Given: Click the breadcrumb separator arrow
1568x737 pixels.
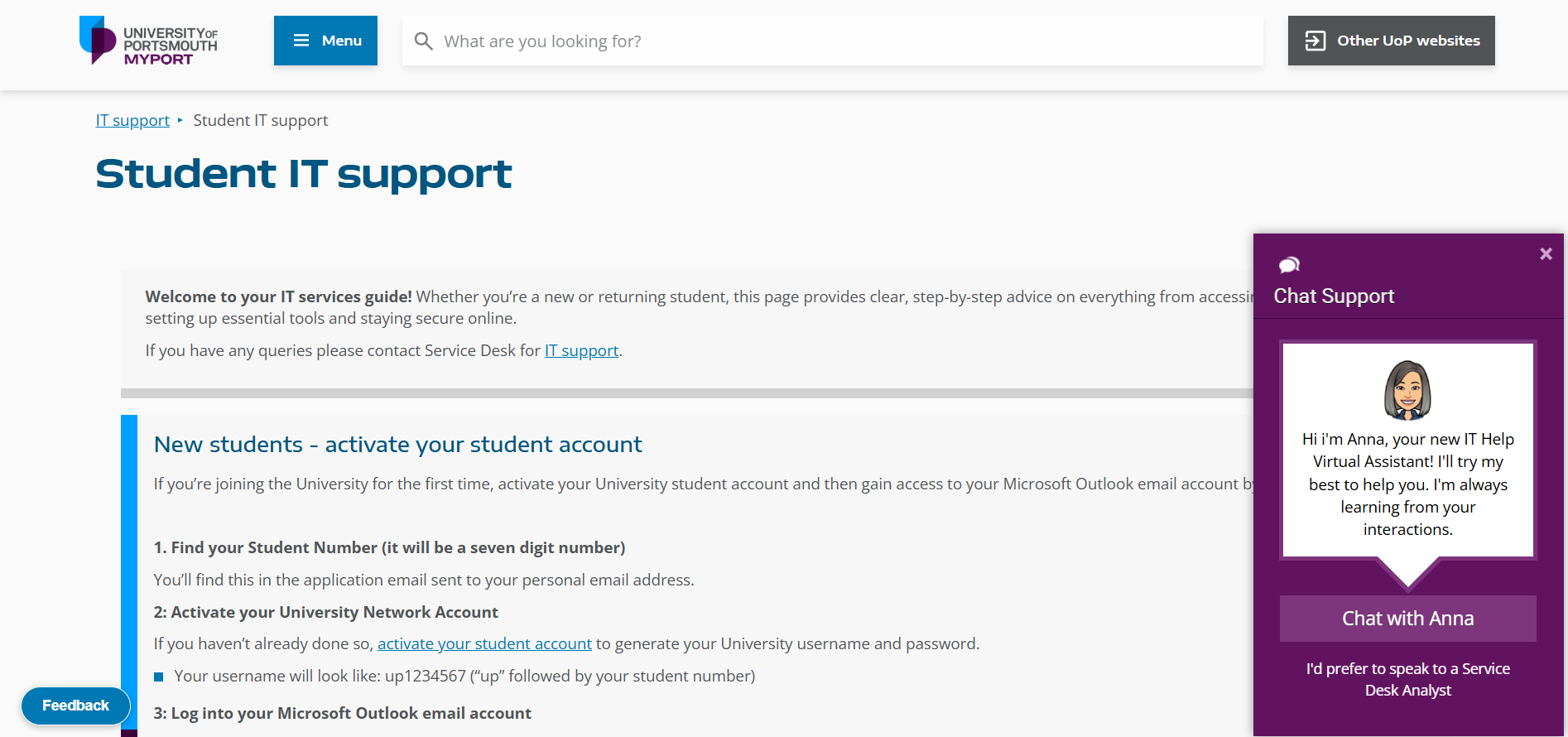Looking at the screenshot, I should click(180, 120).
